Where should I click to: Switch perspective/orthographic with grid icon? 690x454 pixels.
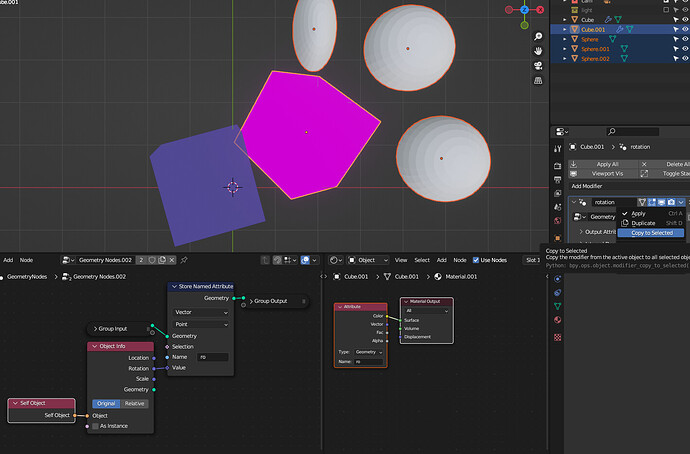click(538, 81)
